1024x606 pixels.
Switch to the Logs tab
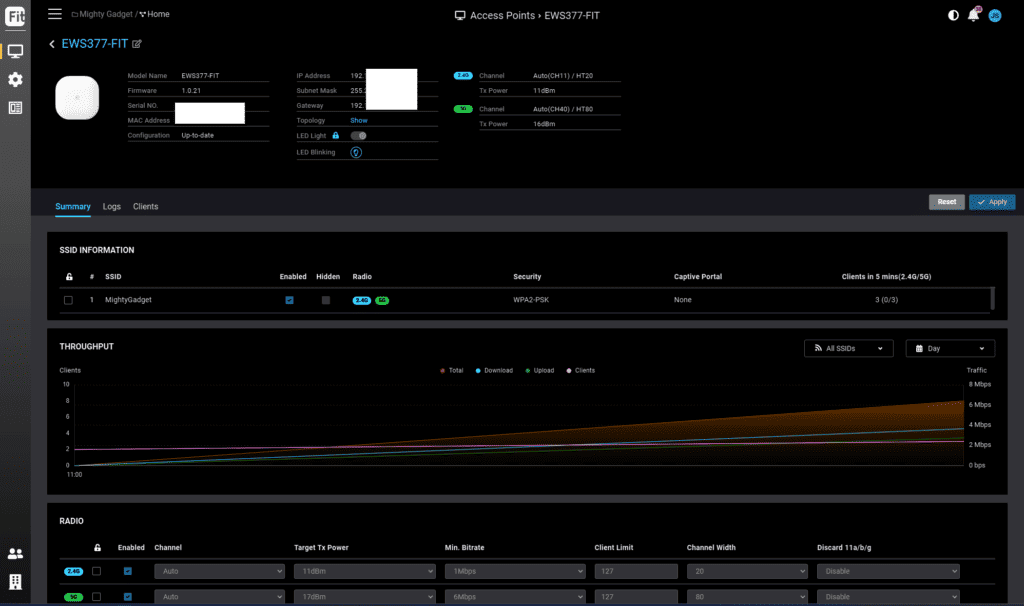pos(112,206)
